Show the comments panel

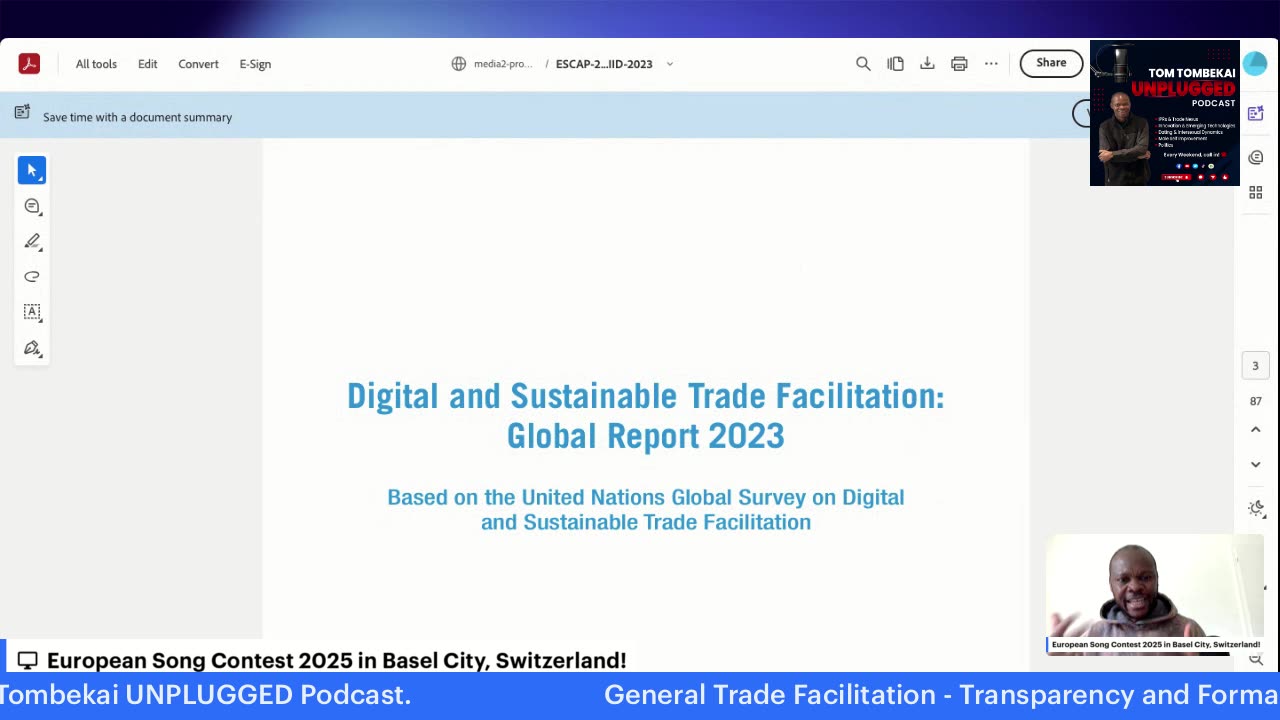pyautogui.click(x=1256, y=157)
